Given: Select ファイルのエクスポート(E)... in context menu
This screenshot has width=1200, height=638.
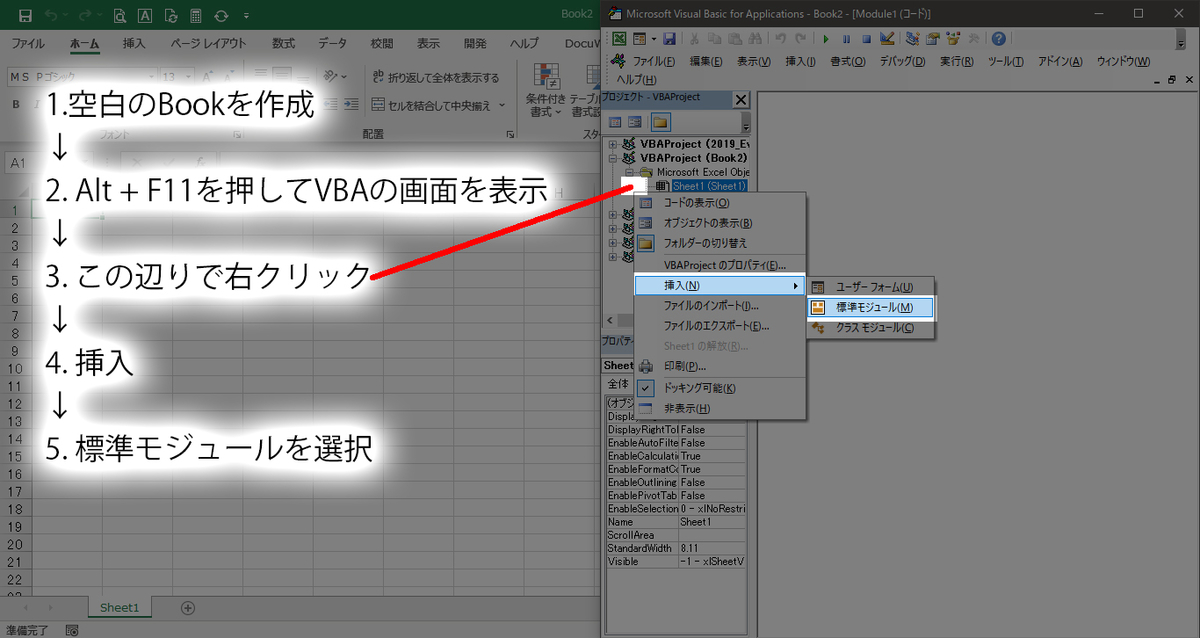Looking at the screenshot, I should (x=720, y=326).
